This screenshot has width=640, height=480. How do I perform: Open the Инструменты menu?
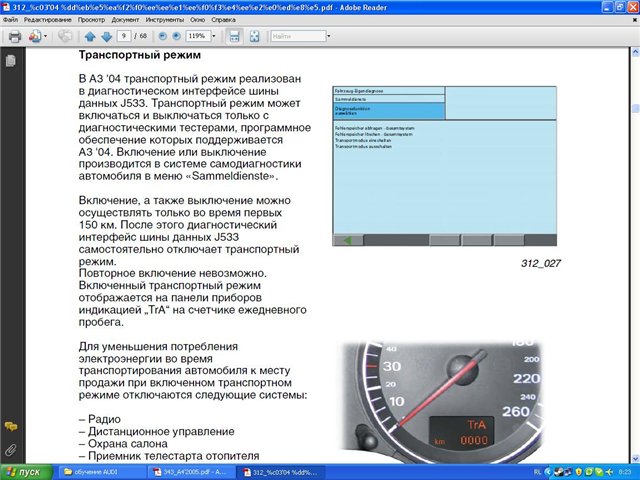pos(165,20)
